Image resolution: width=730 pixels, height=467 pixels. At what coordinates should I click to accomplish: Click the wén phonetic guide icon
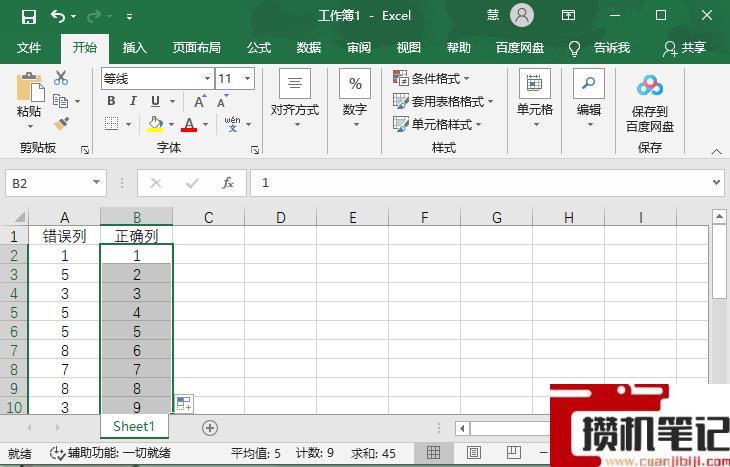(232, 124)
